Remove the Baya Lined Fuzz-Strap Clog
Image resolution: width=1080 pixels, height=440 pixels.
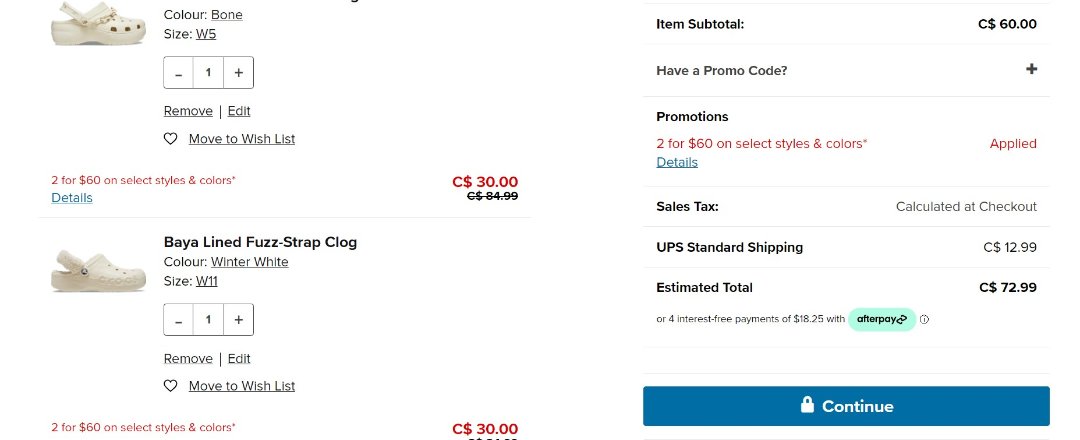pyautogui.click(x=188, y=358)
